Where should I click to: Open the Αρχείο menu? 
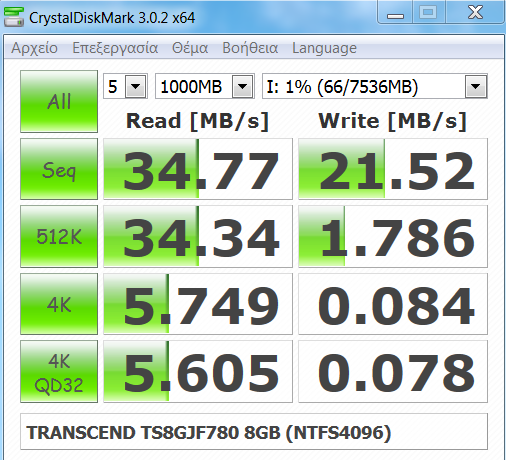(x=34, y=48)
